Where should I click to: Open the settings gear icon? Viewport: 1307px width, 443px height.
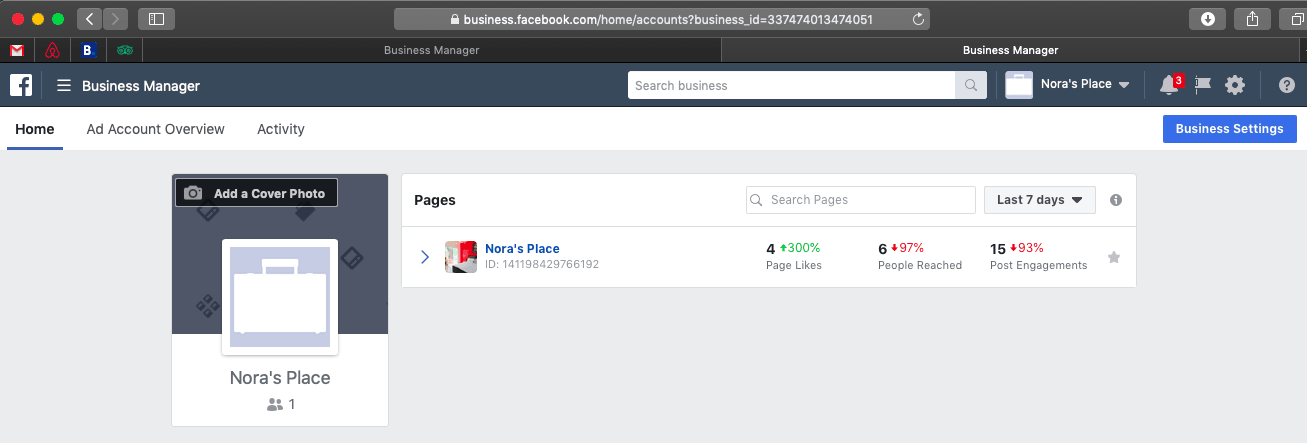[1235, 85]
